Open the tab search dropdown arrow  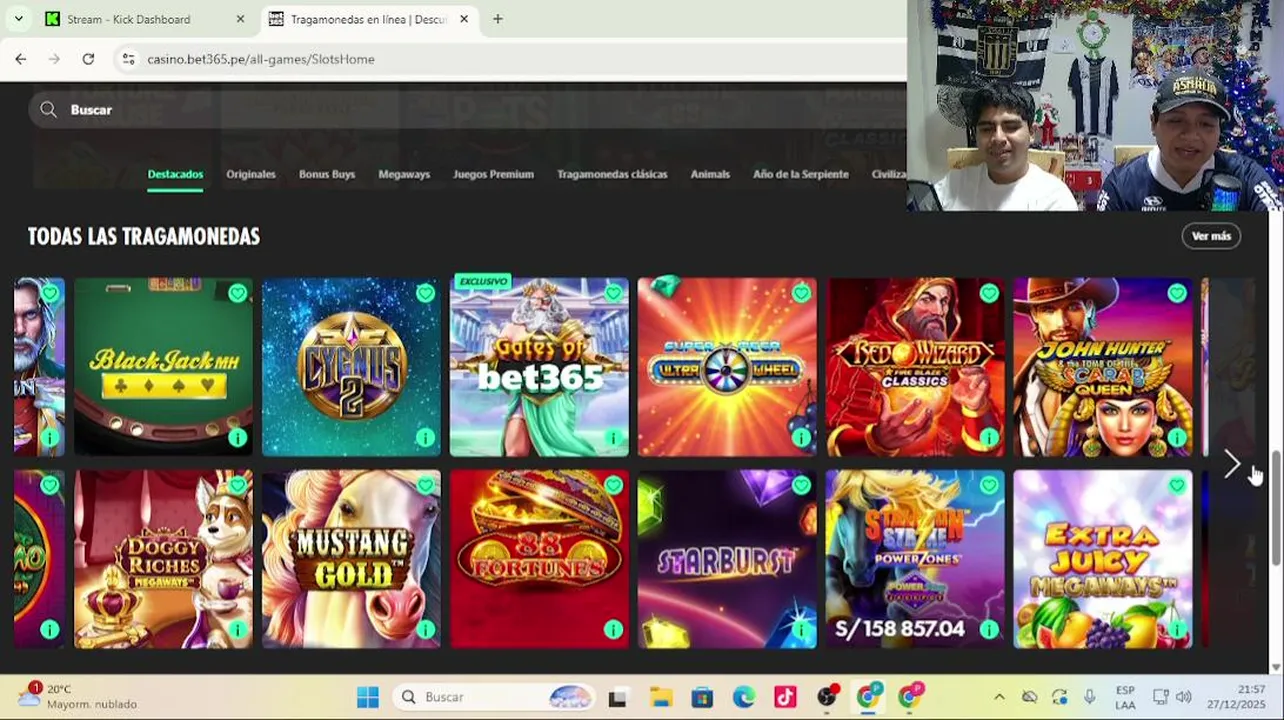pos(18,19)
